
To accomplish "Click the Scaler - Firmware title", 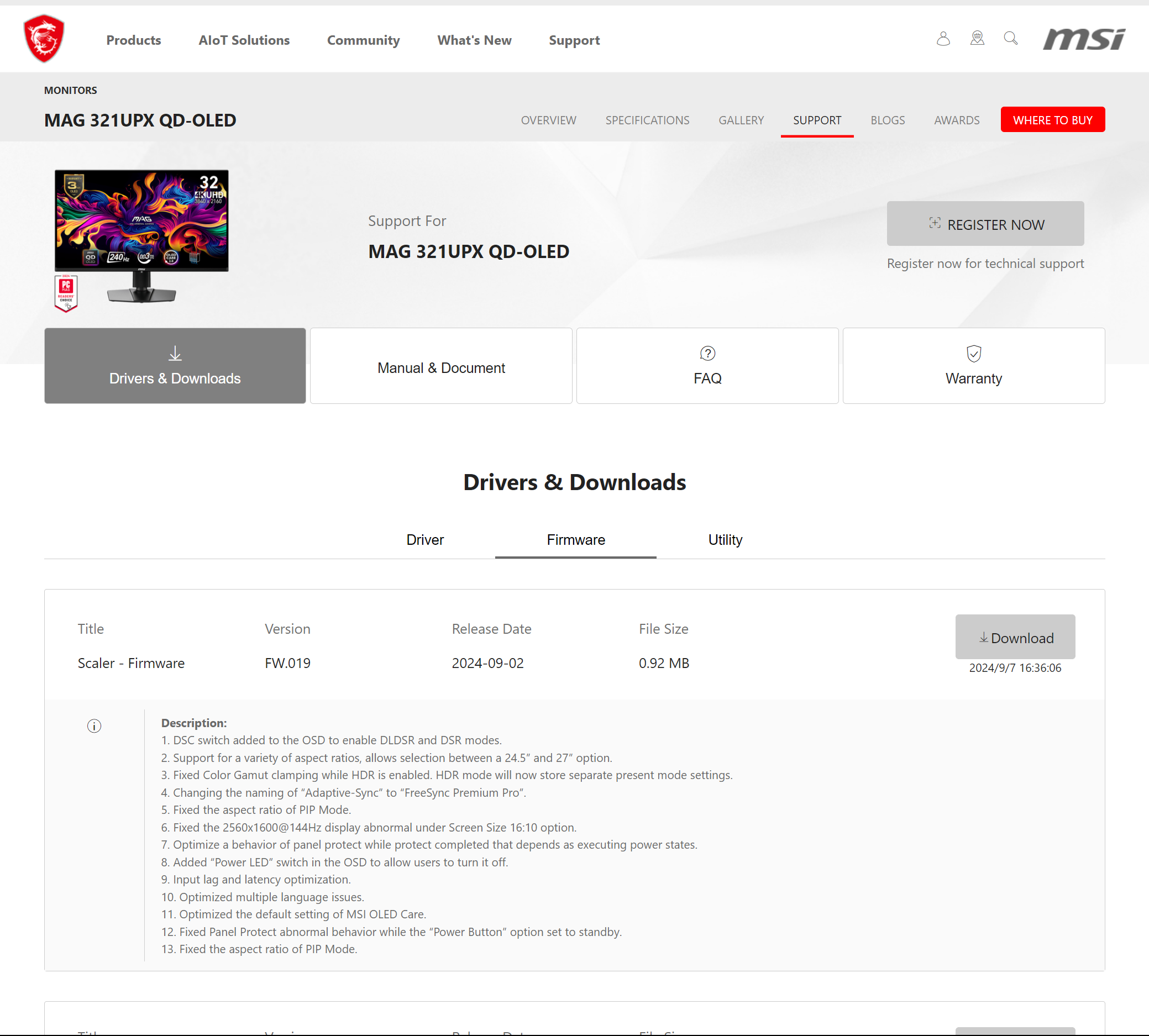I will [x=131, y=663].
